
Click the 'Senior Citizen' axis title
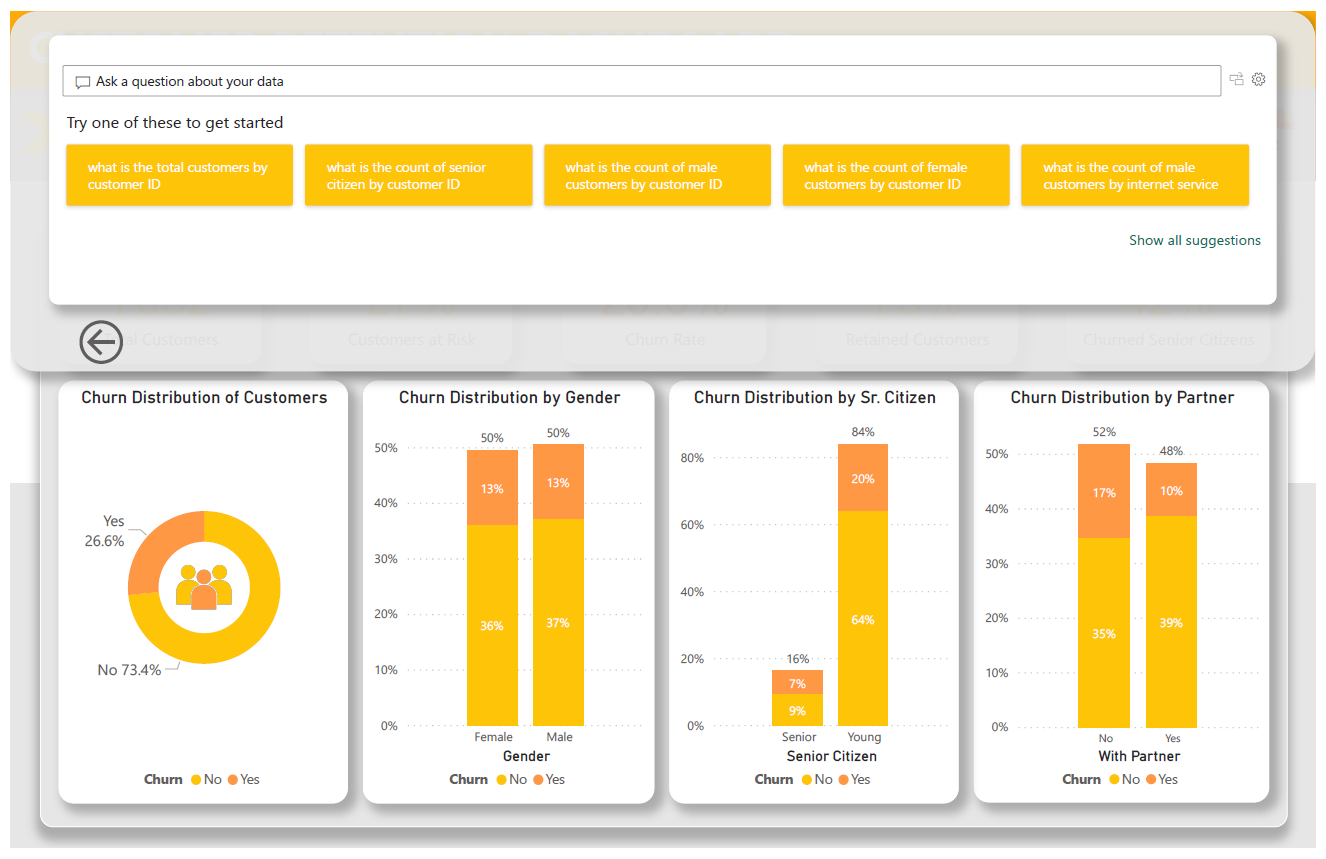click(x=831, y=756)
